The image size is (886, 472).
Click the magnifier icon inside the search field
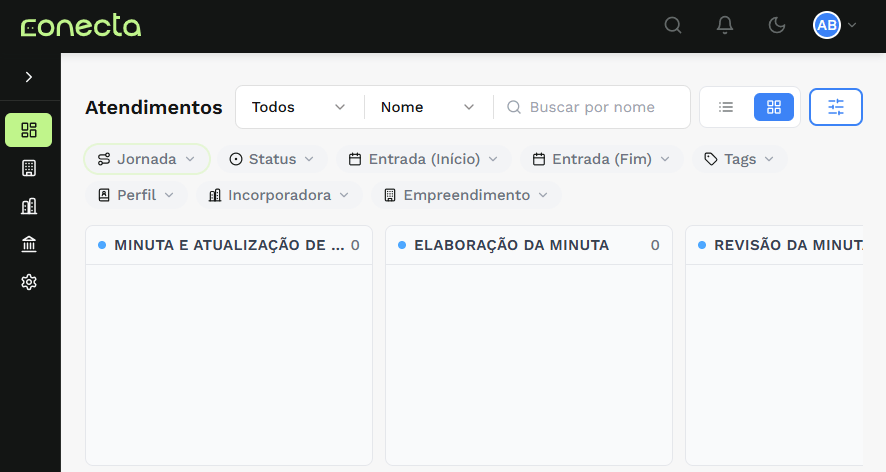(x=514, y=107)
